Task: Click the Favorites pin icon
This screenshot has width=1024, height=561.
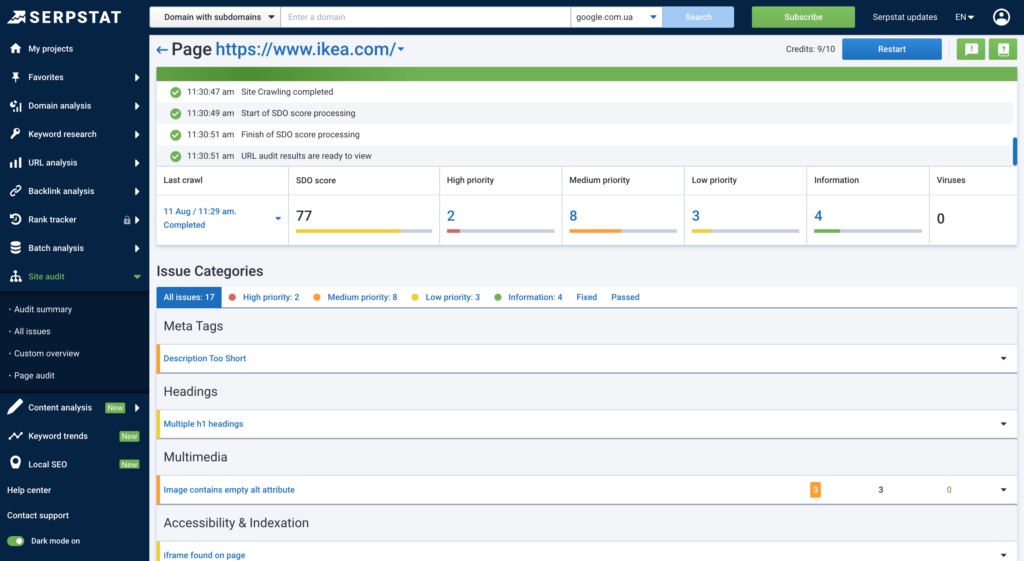Action: click(x=16, y=77)
